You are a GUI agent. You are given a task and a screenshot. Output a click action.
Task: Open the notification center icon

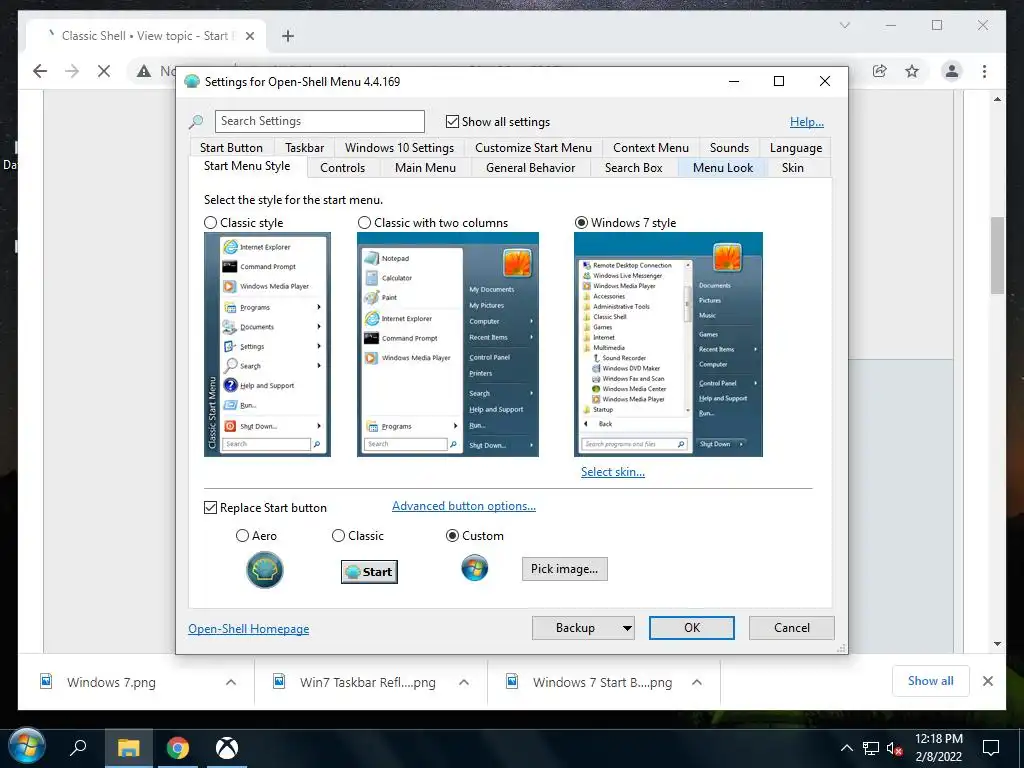991,748
